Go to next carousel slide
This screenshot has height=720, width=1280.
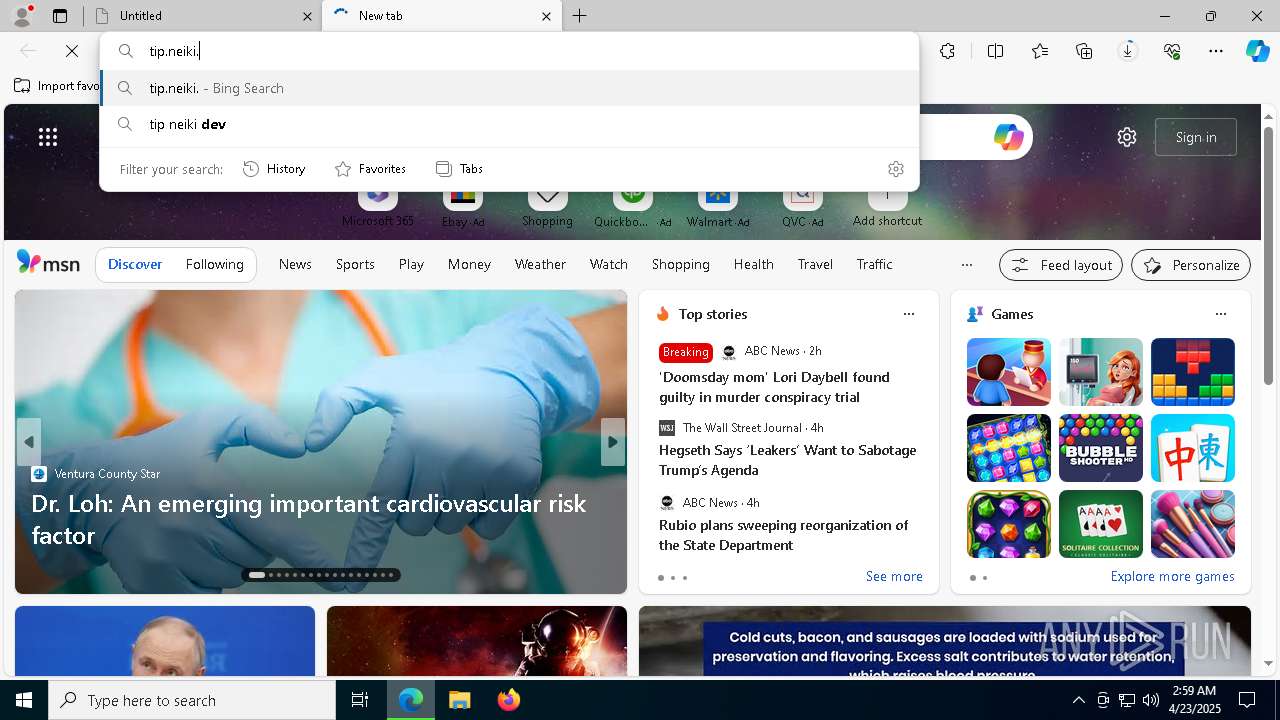pyautogui.click(x=613, y=442)
